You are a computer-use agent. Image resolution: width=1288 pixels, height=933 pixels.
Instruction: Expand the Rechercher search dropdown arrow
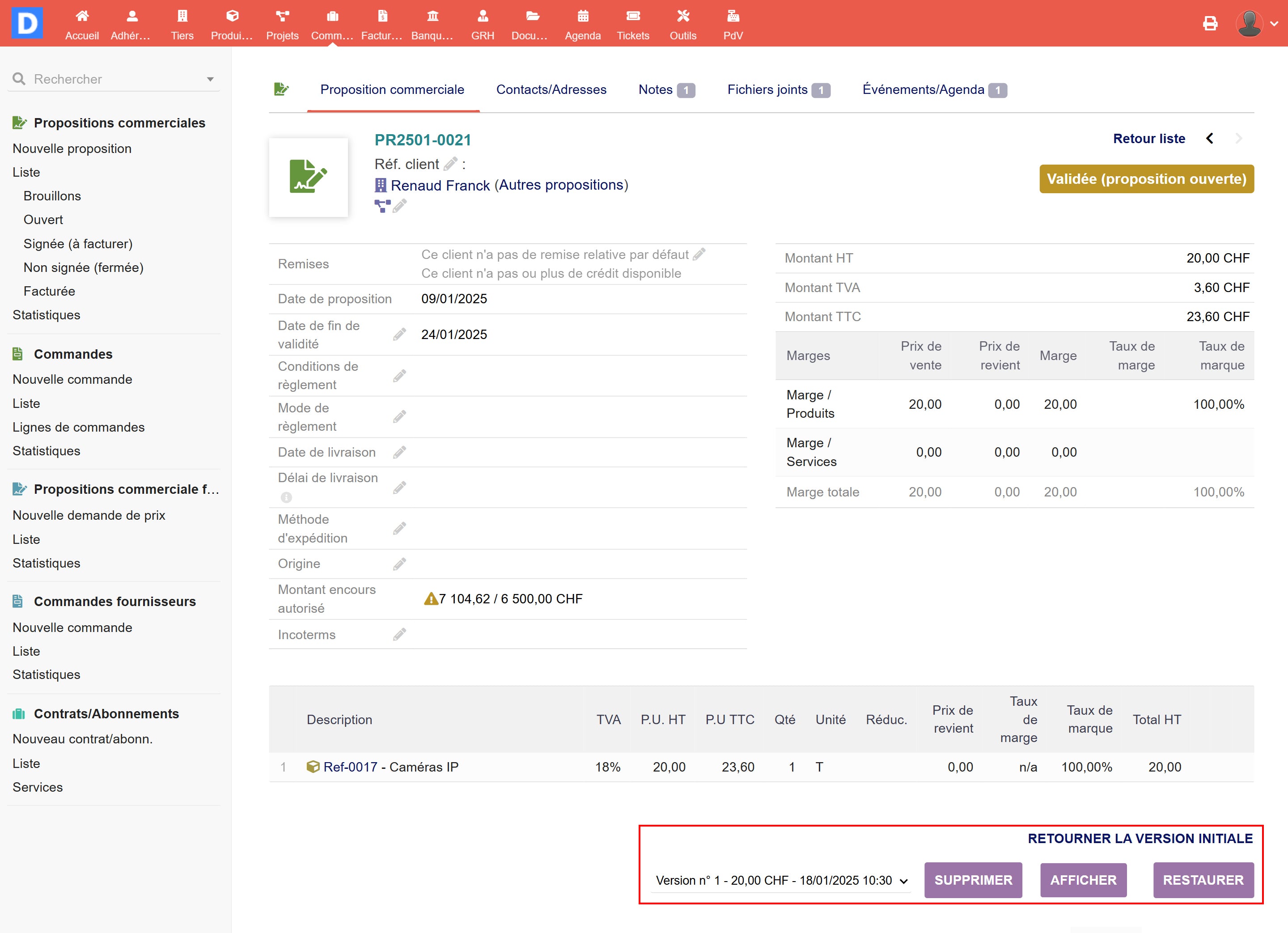(210, 80)
